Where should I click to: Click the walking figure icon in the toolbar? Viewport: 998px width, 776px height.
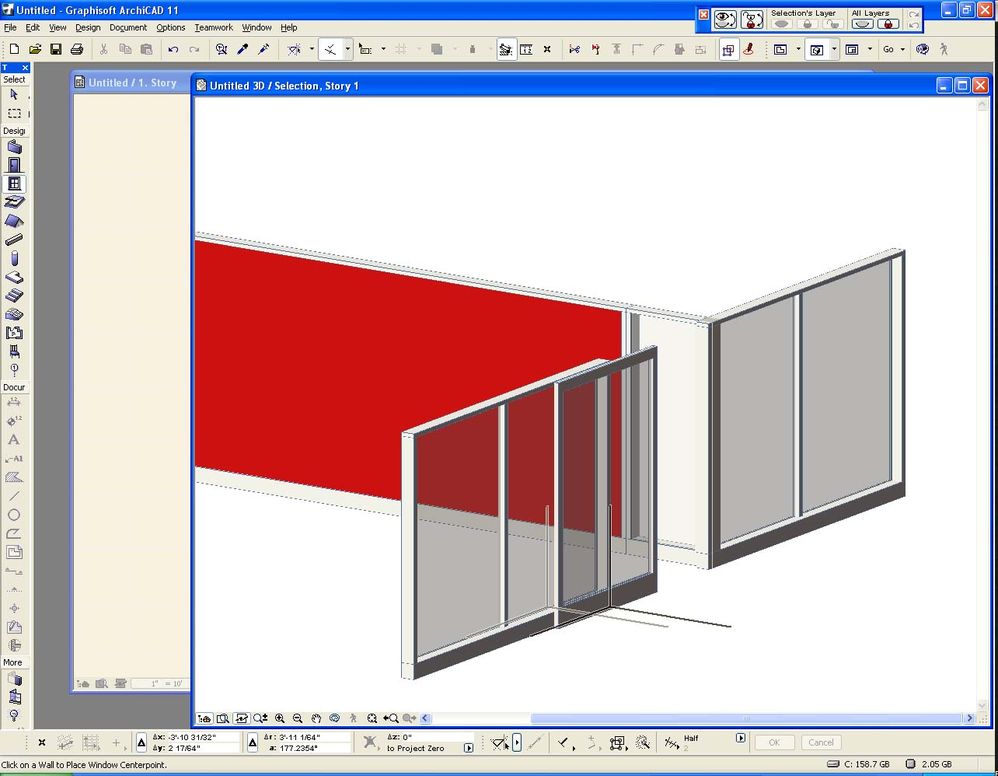pos(944,49)
